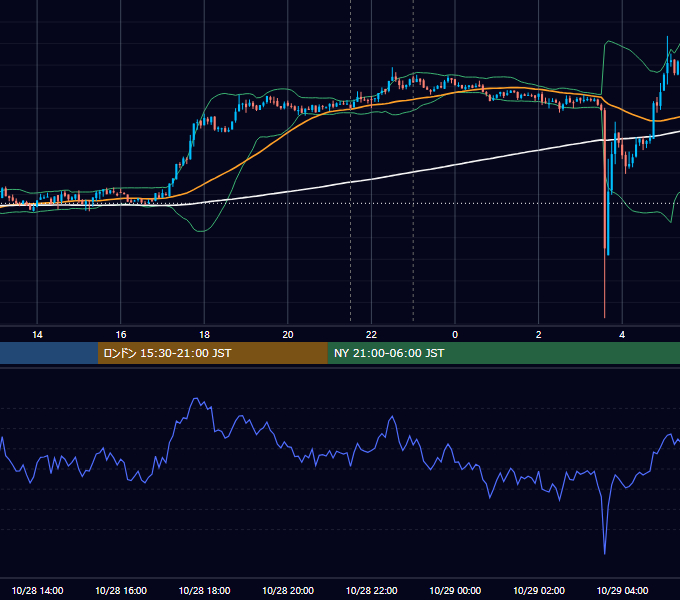
Task: Click the NY 21:00-06:00 JST session bar
Action: tap(503, 353)
